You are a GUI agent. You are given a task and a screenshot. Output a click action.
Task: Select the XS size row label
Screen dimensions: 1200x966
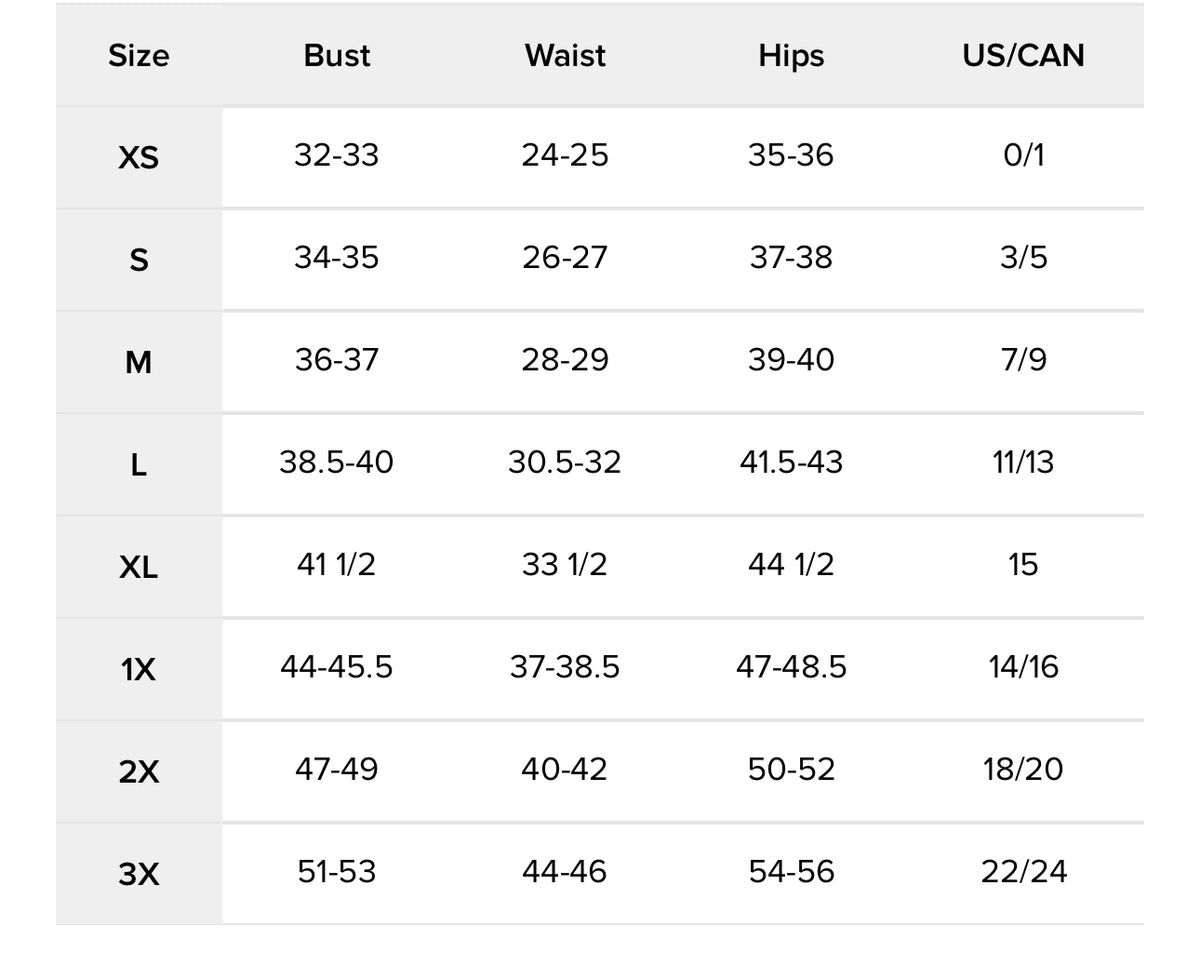pyautogui.click(x=138, y=158)
